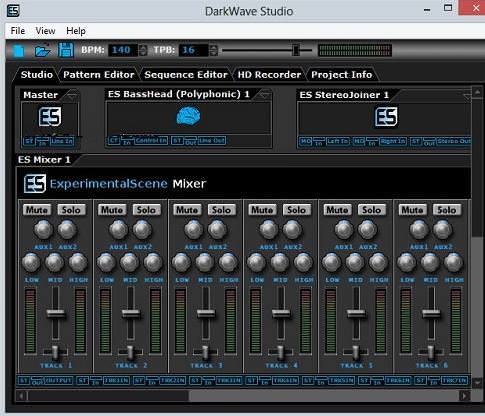
Task: Click the blue brain icon of ES BassHead
Action: (x=188, y=116)
